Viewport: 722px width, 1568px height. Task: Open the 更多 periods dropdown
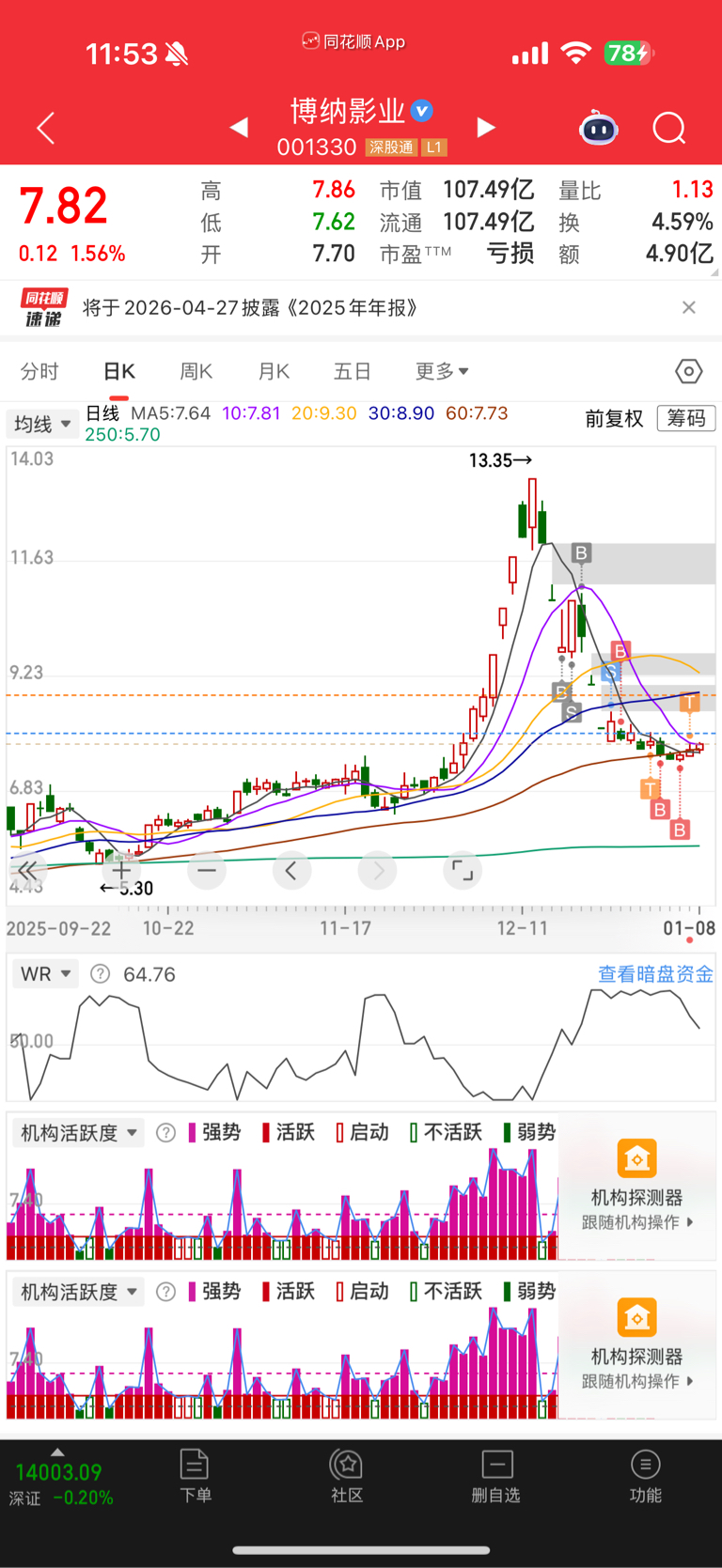pos(442,371)
